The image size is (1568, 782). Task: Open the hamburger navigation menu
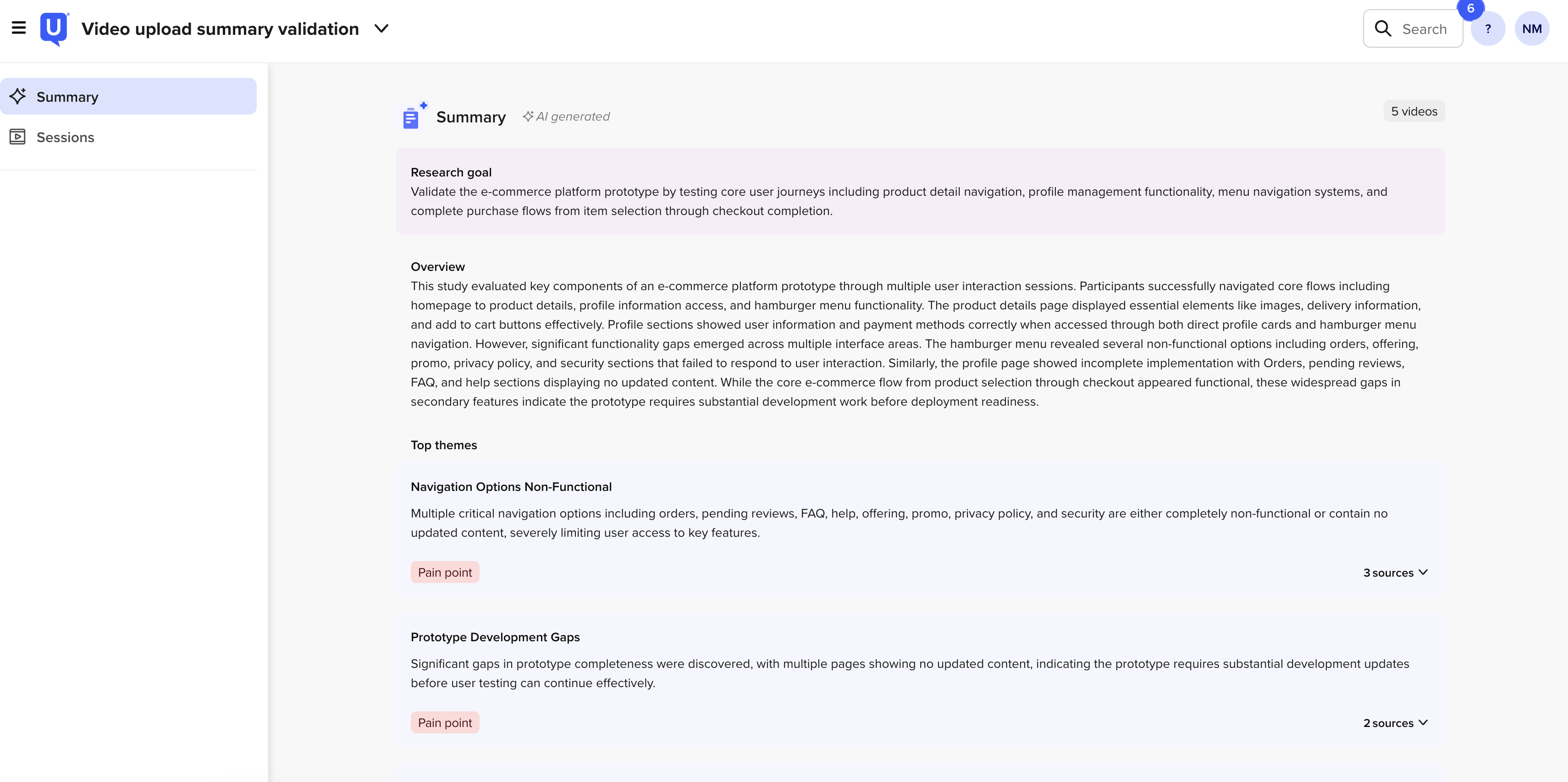[18, 28]
